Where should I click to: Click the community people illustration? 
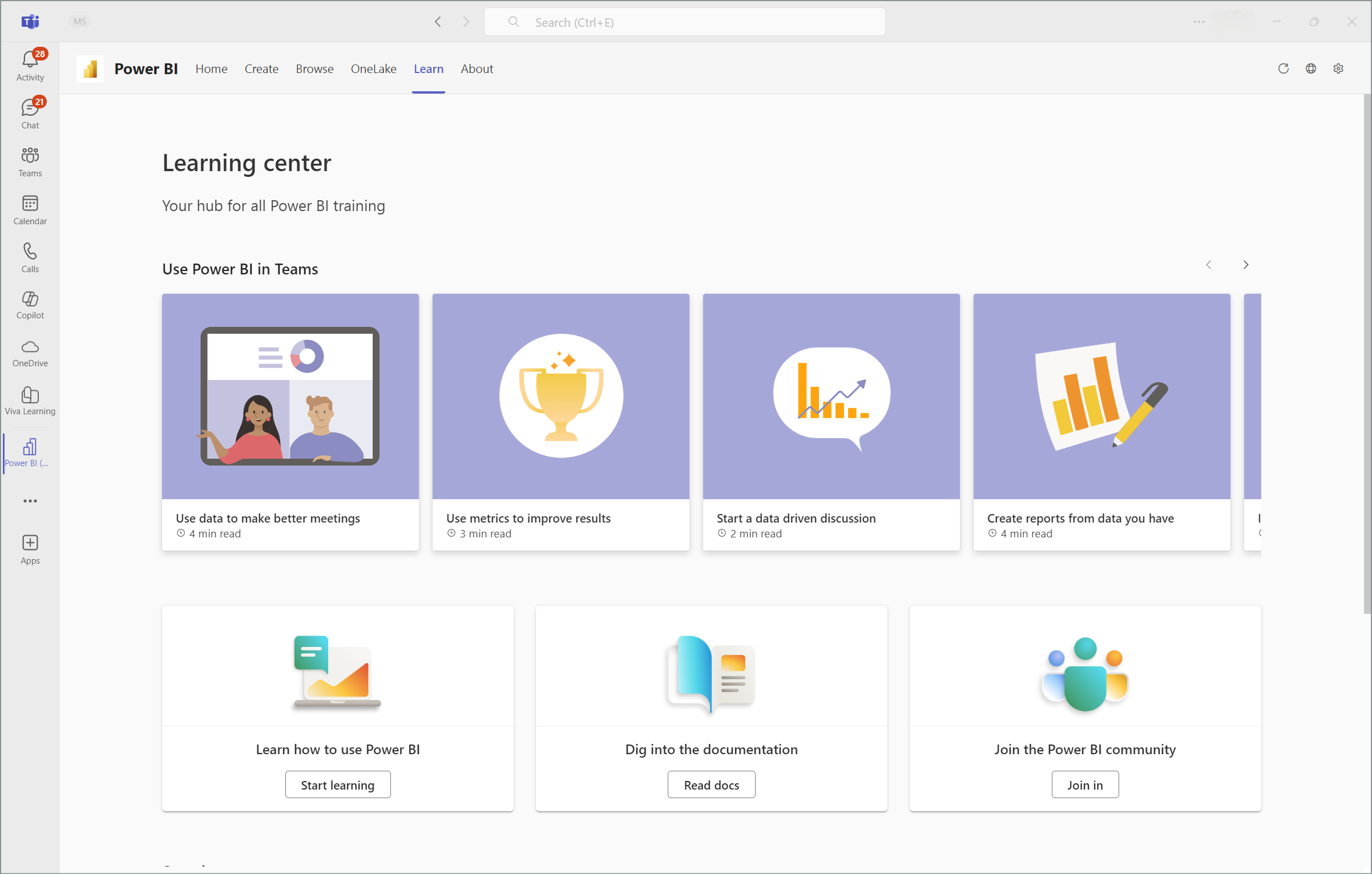click(x=1085, y=674)
